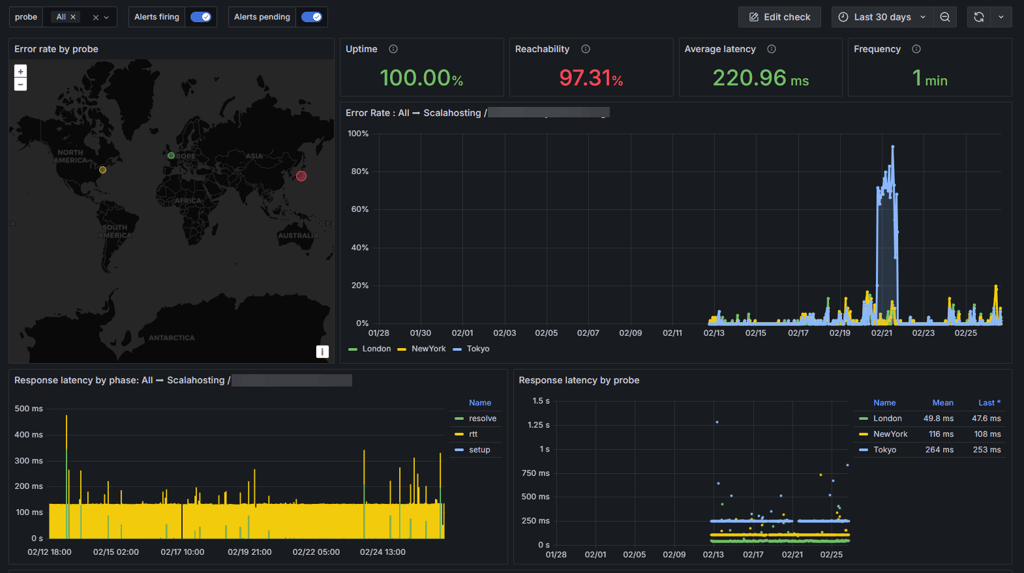Click the 220.96 ms latency value
The height and width of the screenshot is (573, 1024).
click(x=760, y=78)
